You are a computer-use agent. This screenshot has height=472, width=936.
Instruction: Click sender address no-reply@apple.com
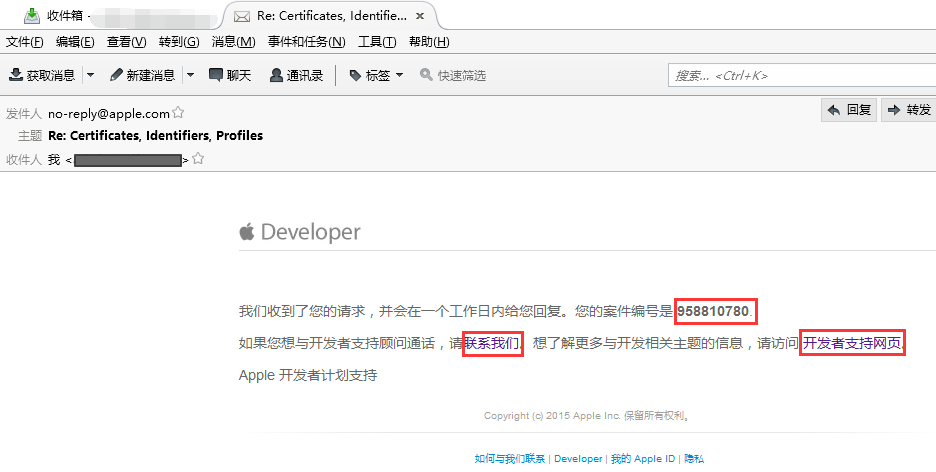click(x=109, y=113)
